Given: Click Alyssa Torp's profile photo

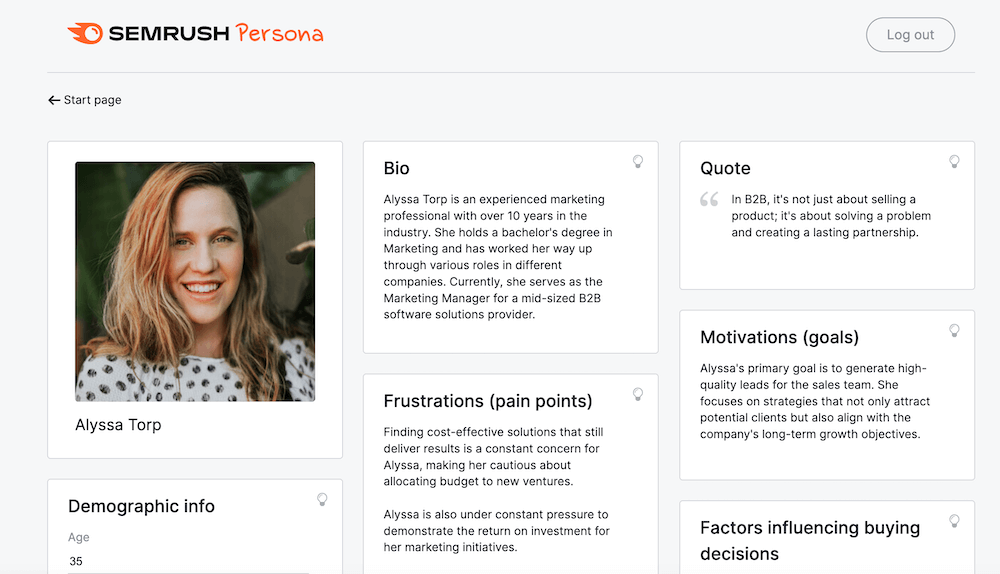Looking at the screenshot, I should coord(195,281).
